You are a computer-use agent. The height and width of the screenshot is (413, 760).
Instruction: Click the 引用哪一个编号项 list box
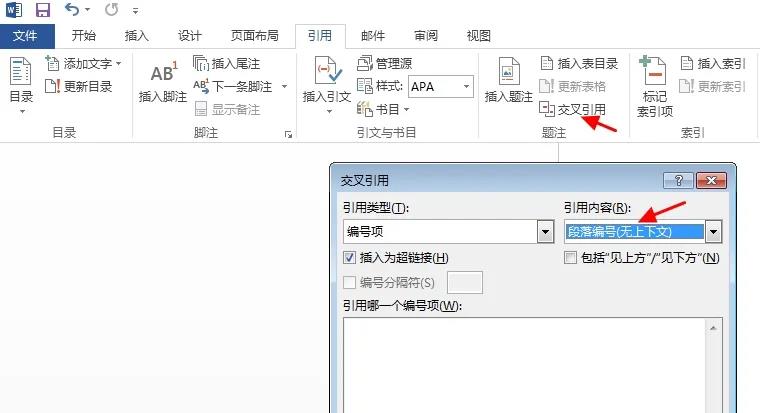(533, 365)
